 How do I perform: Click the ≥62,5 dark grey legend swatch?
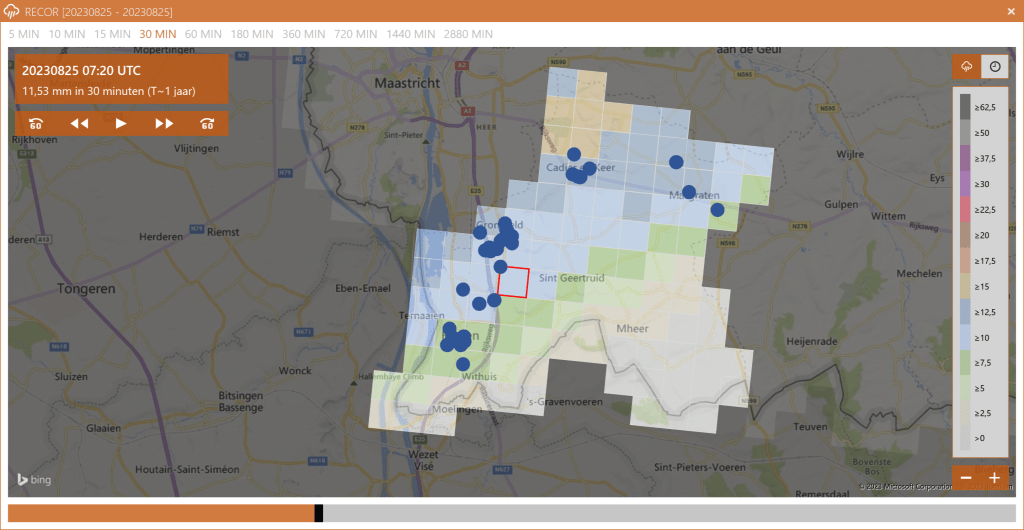[966, 105]
